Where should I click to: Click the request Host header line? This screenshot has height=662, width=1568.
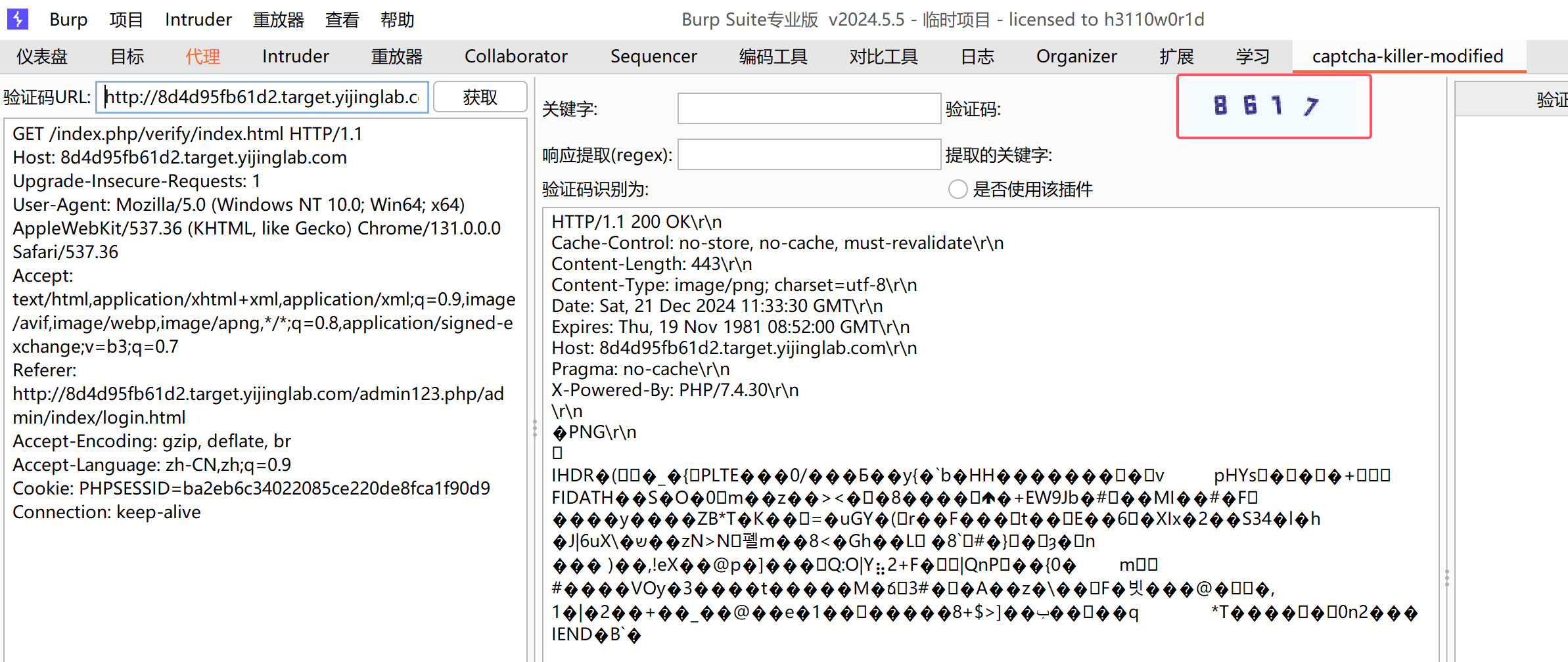179,158
